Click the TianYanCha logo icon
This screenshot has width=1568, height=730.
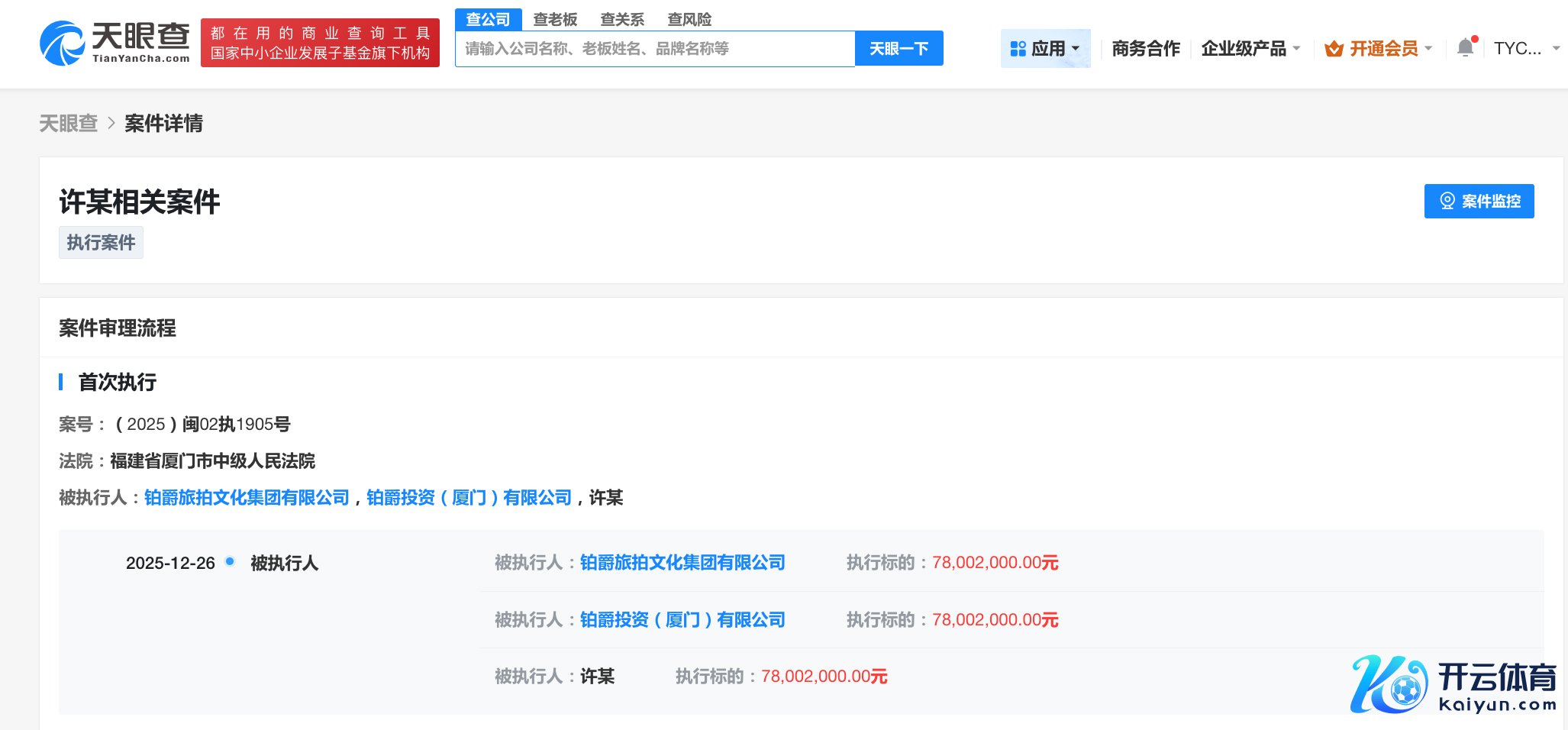[x=62, y=43]
